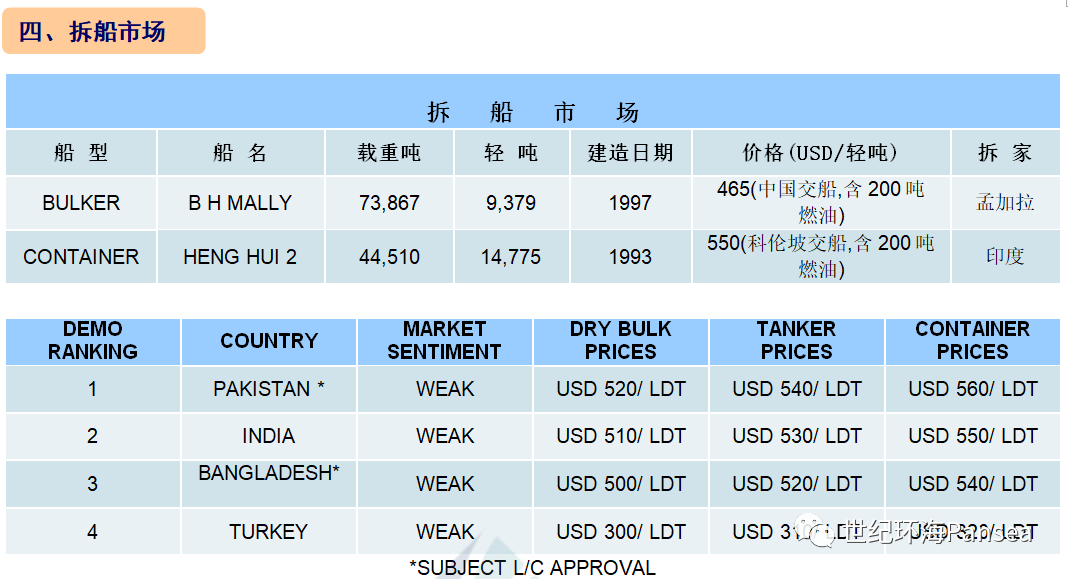Click the CONTAINER PRICES column header
Screen dimensions: 1068x579
click(973, 341)
